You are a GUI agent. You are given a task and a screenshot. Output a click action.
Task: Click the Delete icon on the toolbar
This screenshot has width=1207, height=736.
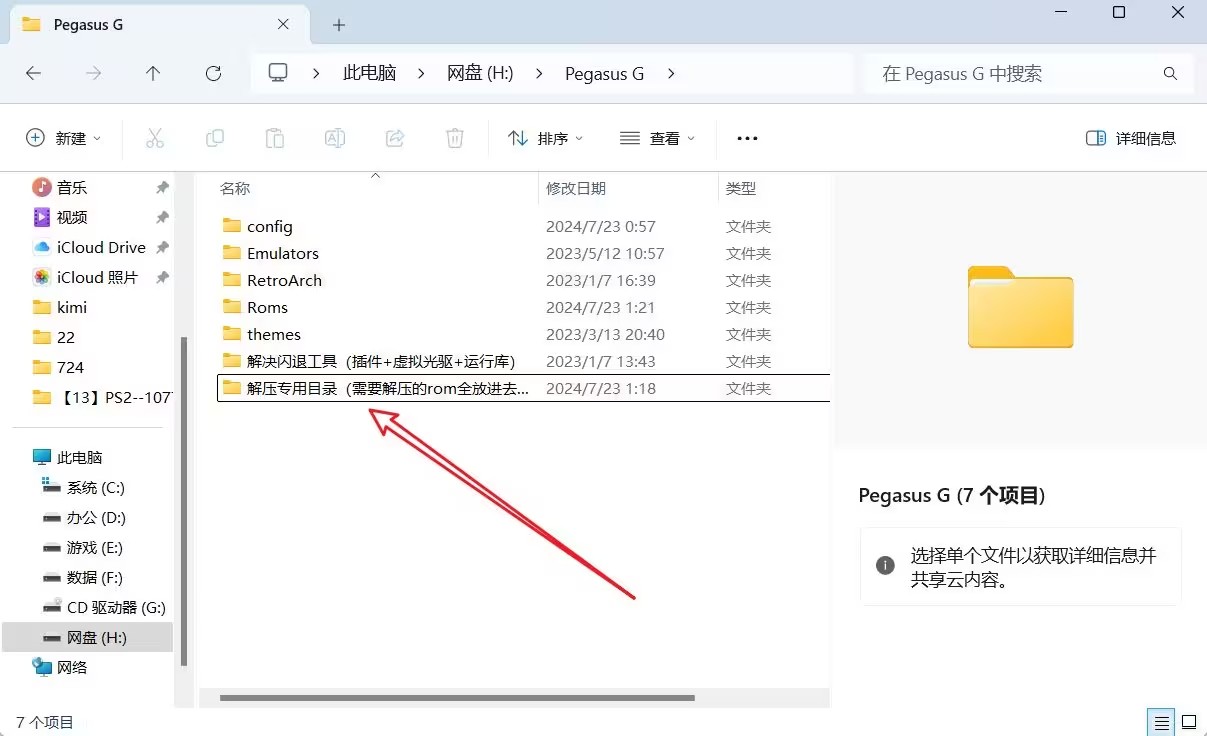(x=454, y=138)
